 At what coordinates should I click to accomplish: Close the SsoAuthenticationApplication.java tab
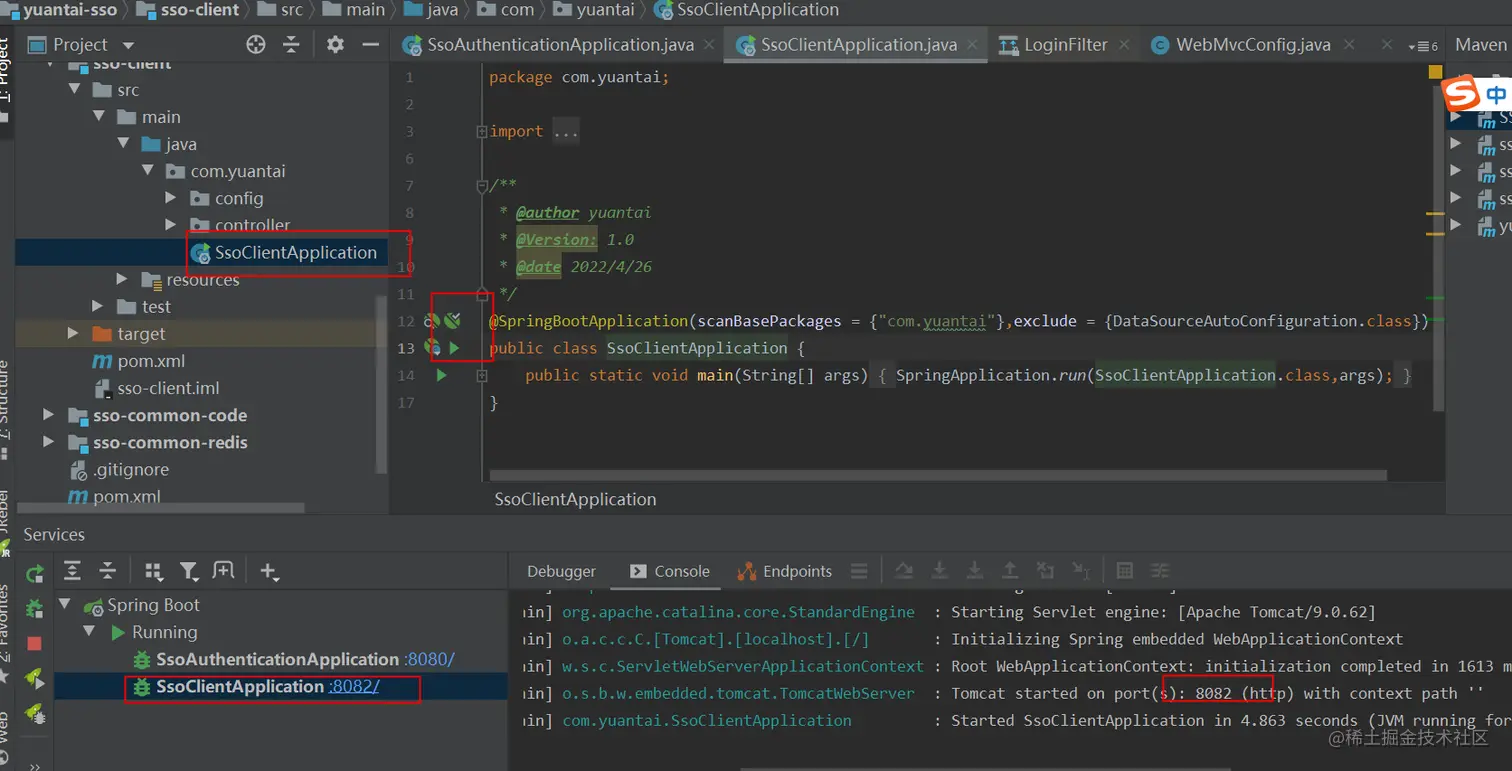tap(708, 45)
